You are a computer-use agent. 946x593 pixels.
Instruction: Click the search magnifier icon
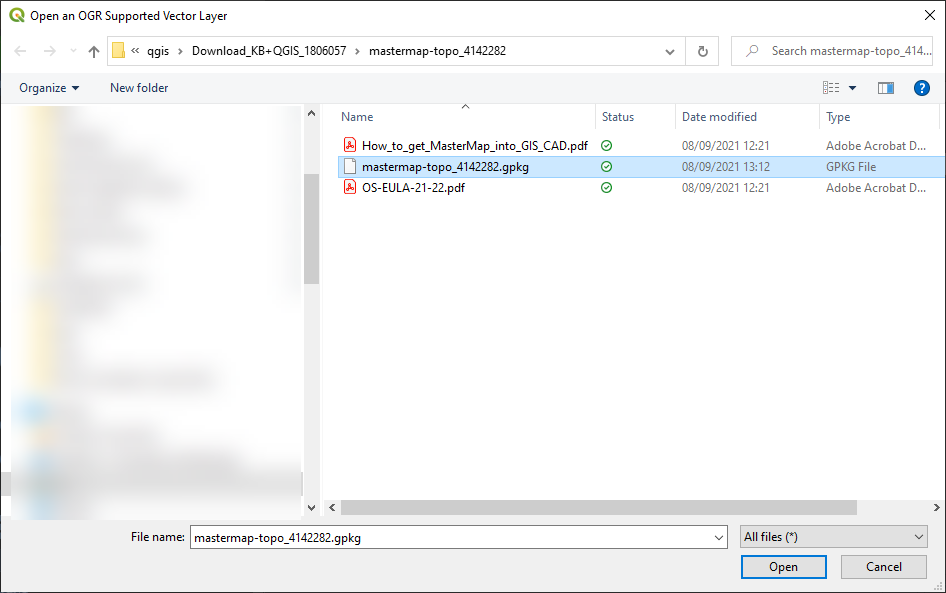pyautogui.click(x=752, y=51)
